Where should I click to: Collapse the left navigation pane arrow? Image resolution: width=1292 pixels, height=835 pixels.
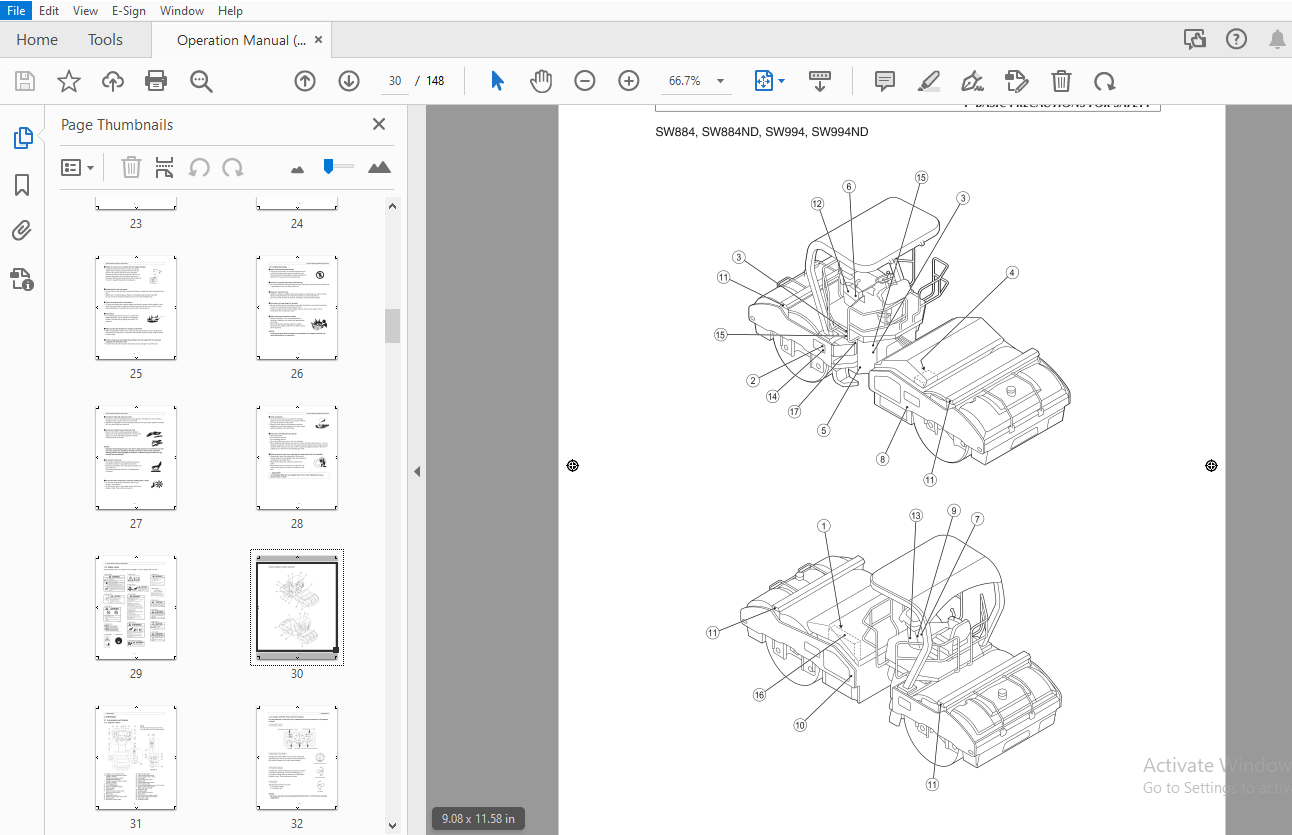417,471
